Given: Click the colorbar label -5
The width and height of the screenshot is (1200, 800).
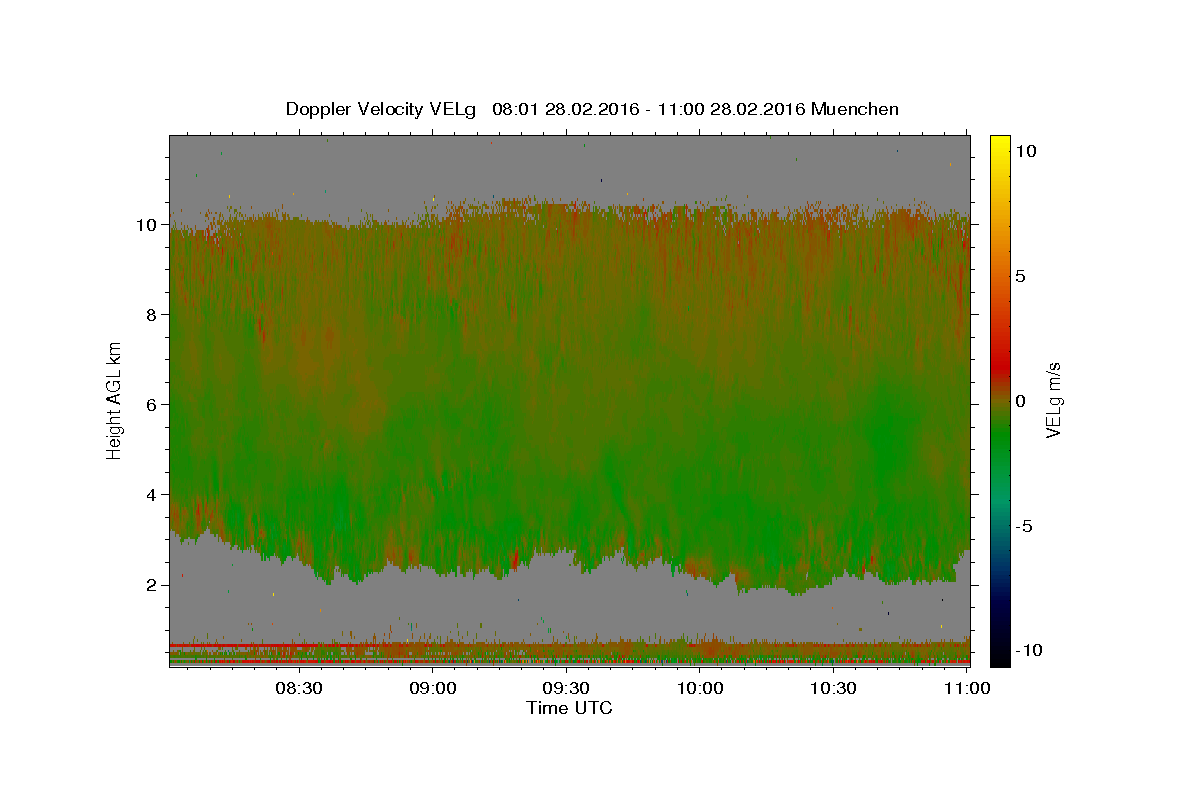Looking at the screenshot, I should 1025,526.
